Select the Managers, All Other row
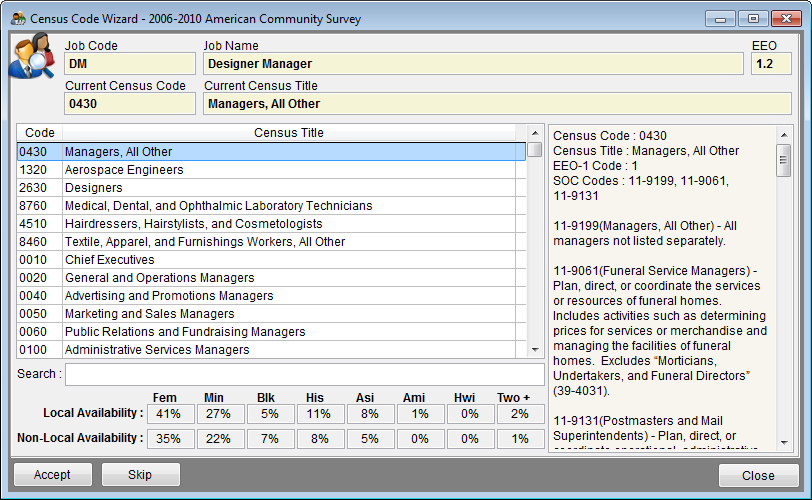 (271, 152)
